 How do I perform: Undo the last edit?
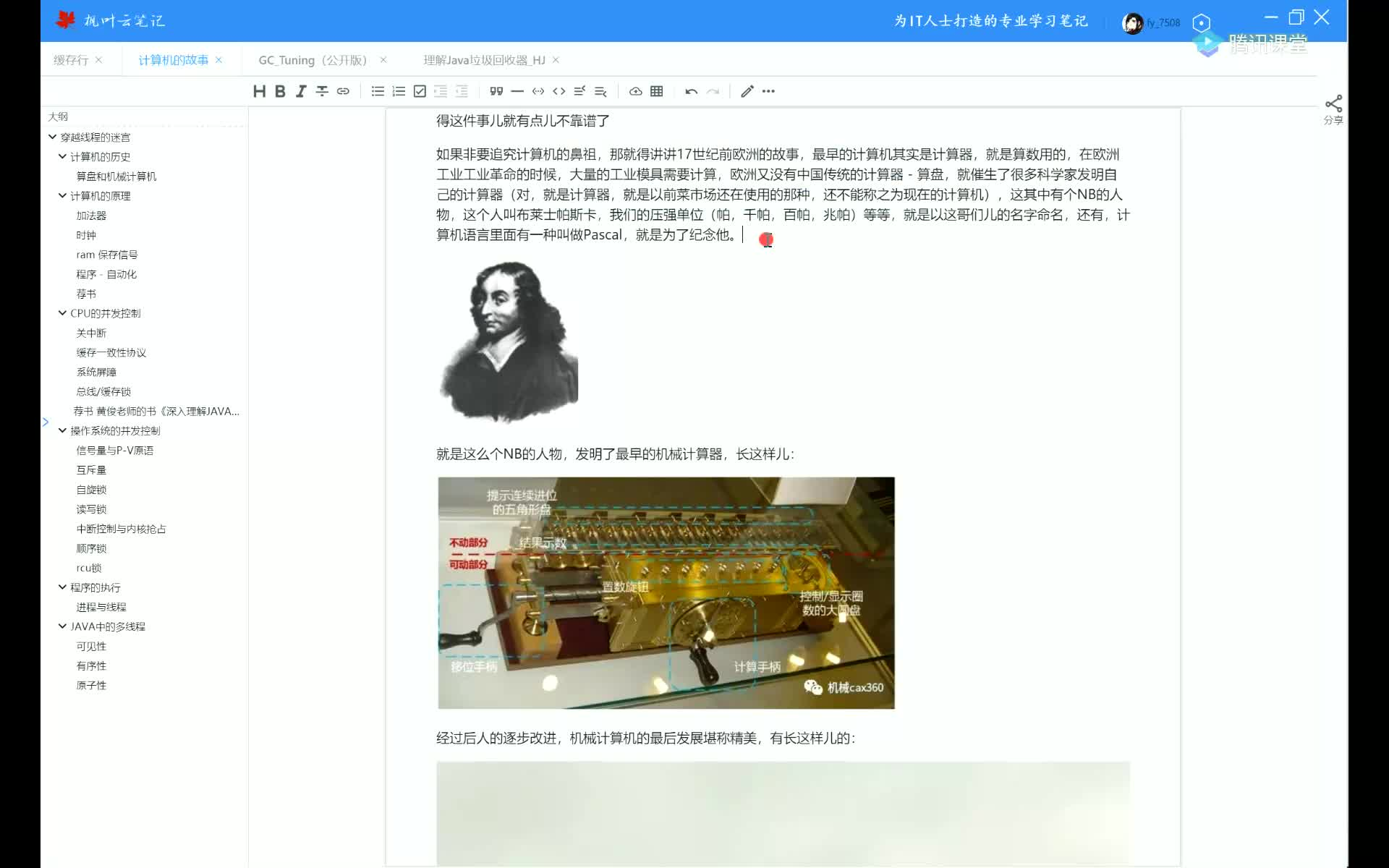[x=691, y=91]
